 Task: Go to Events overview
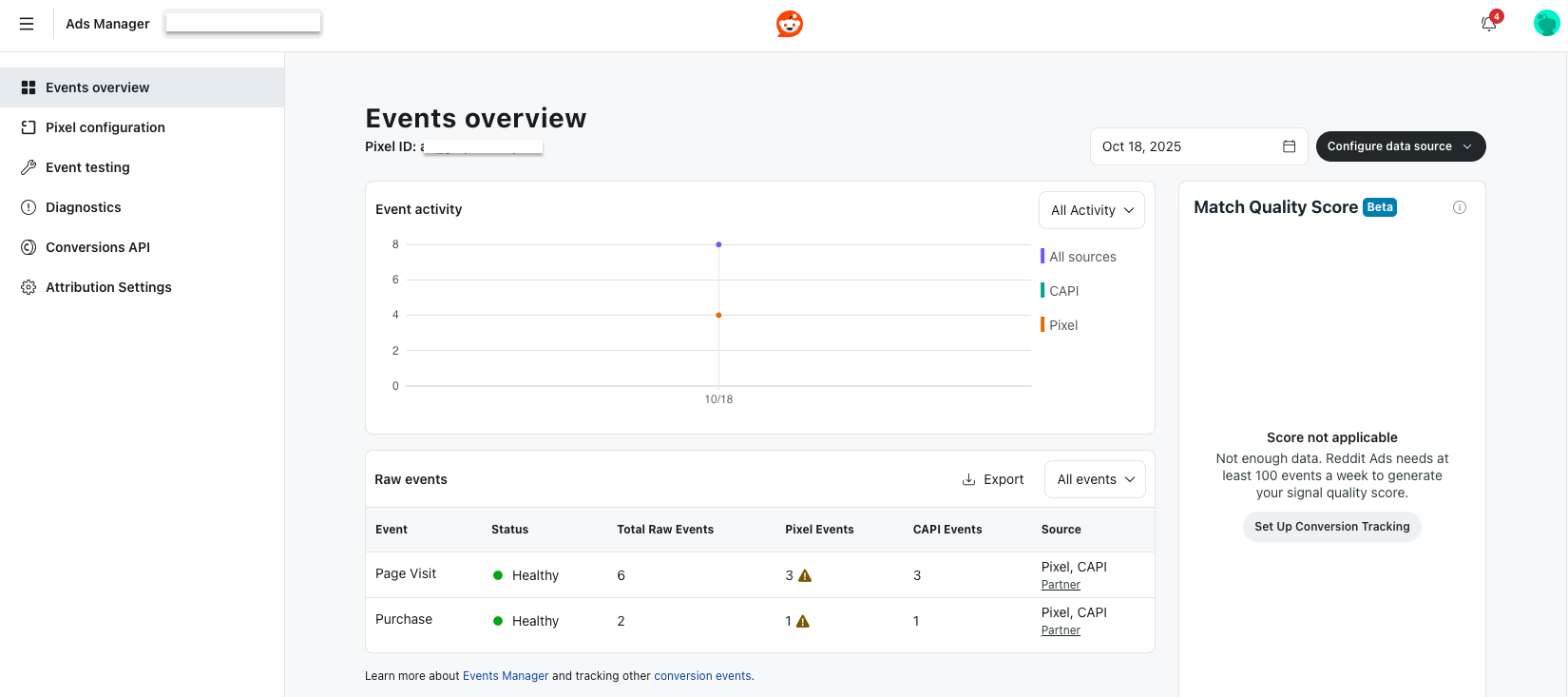coord(142,87)
